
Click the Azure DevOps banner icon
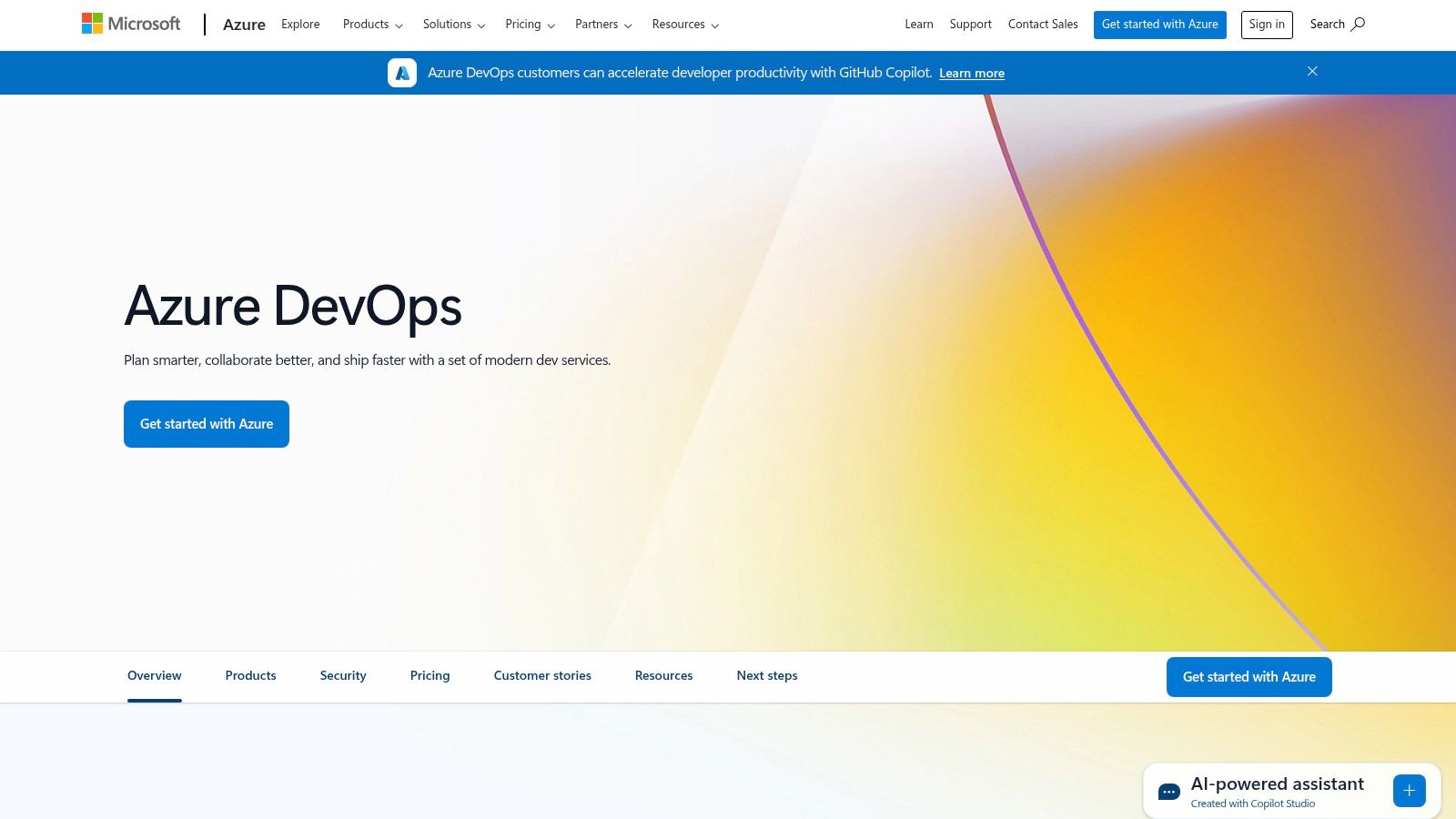click(402, 73)
